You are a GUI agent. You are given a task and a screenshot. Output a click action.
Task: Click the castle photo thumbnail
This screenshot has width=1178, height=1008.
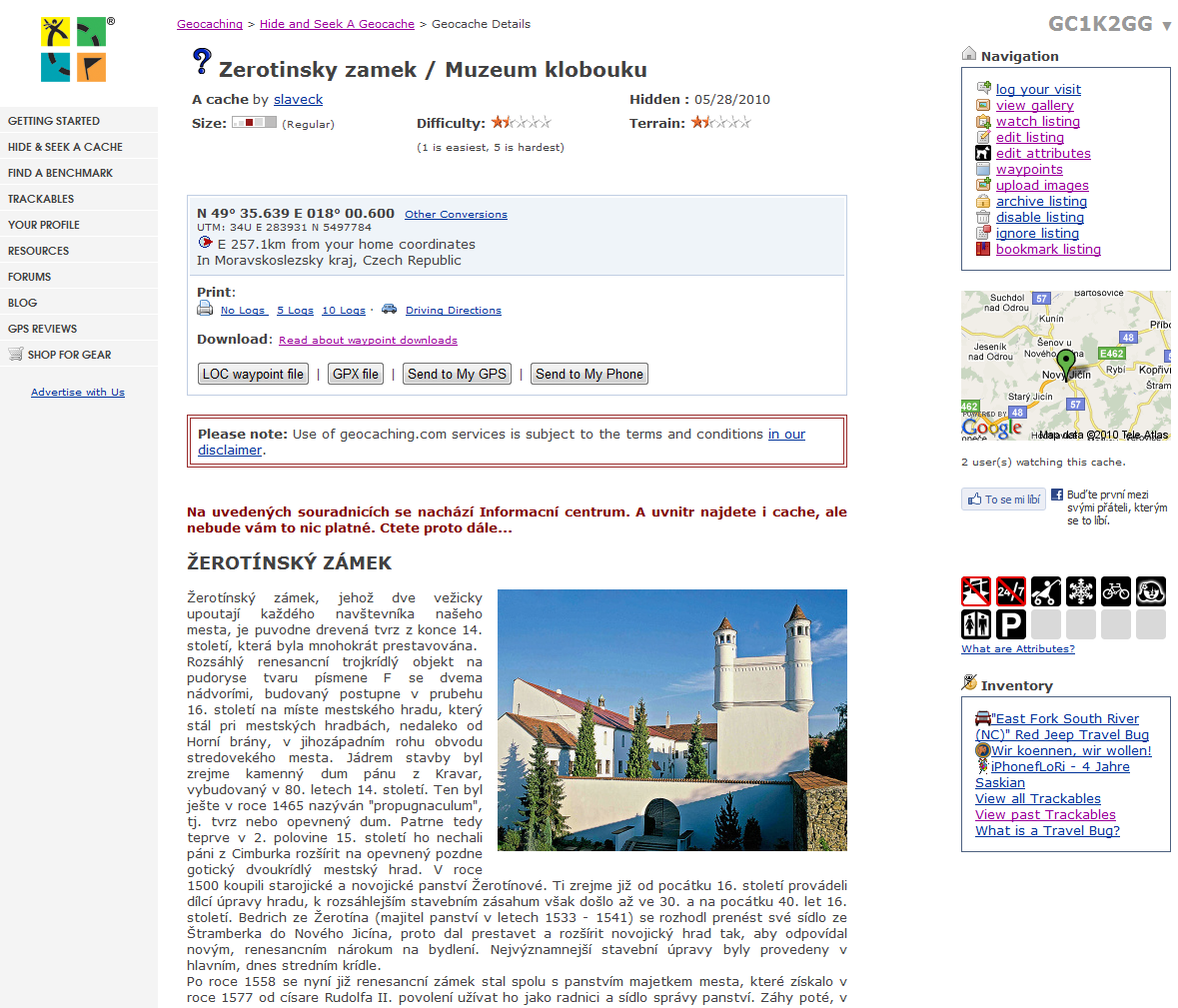[x=672, y=720]
